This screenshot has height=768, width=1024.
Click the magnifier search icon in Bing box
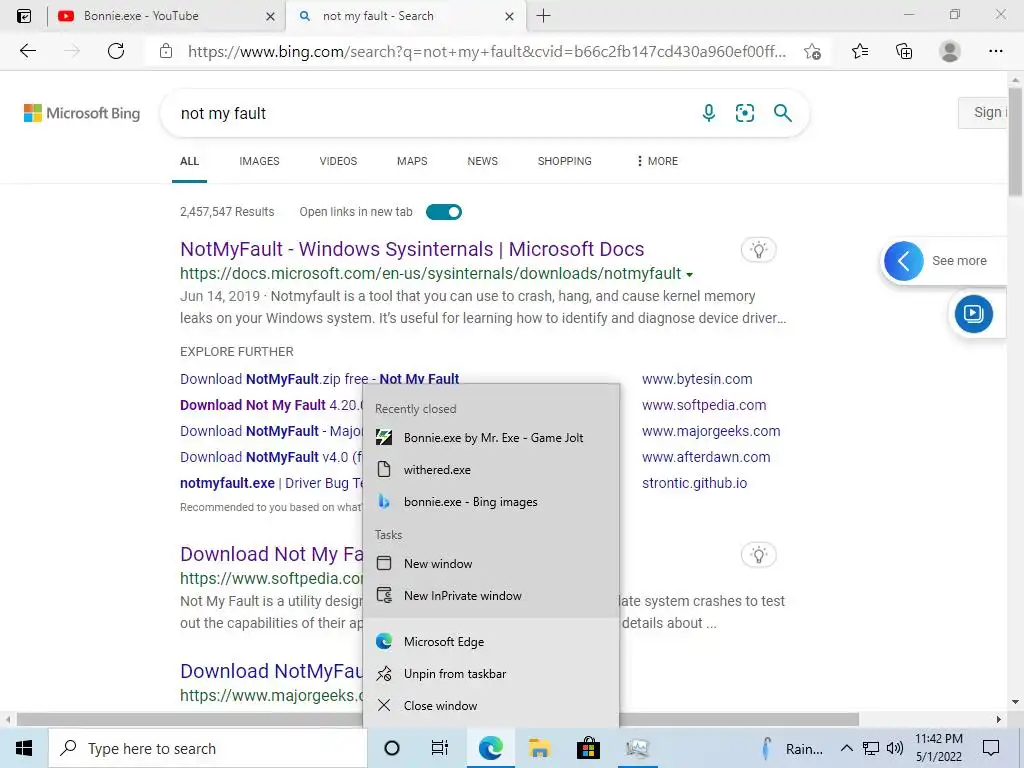(x=782, y=113)
